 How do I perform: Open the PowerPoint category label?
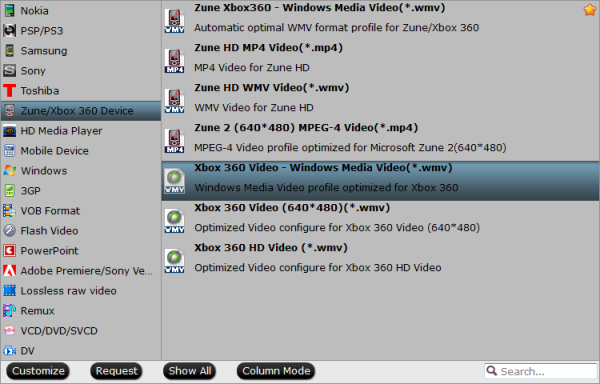[49, 251]
